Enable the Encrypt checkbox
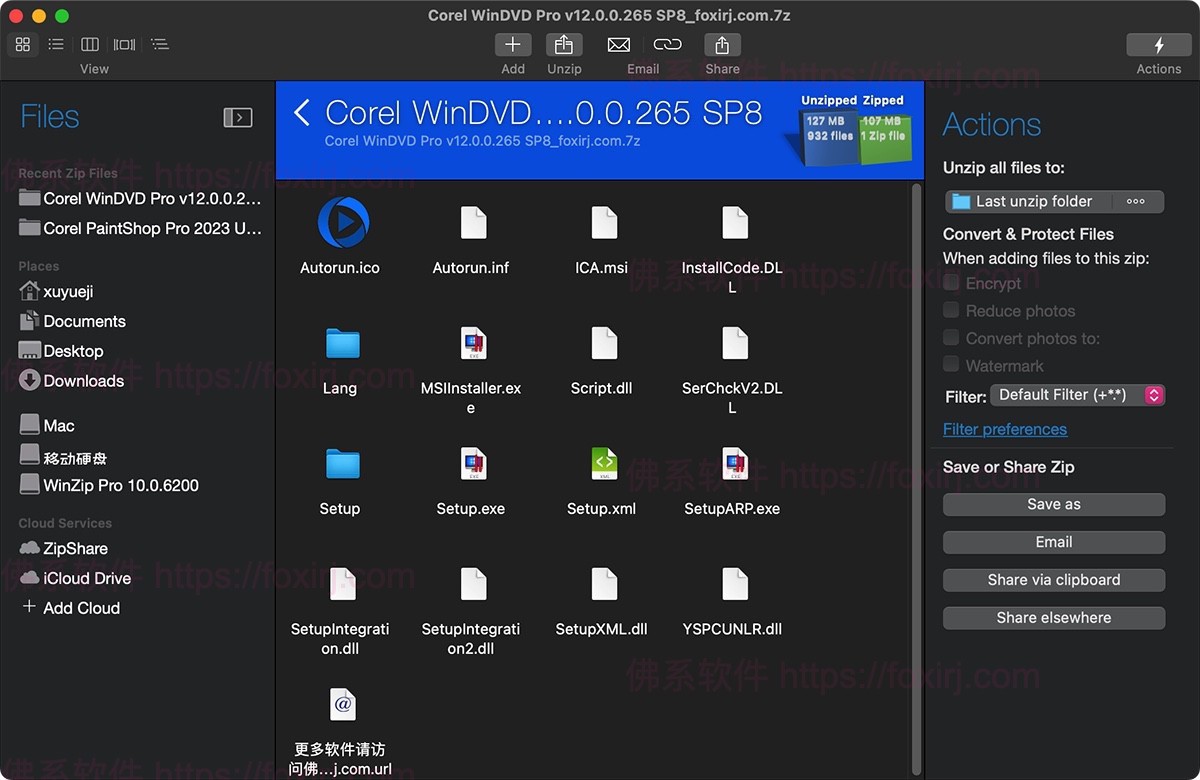 tap(951, 283)
